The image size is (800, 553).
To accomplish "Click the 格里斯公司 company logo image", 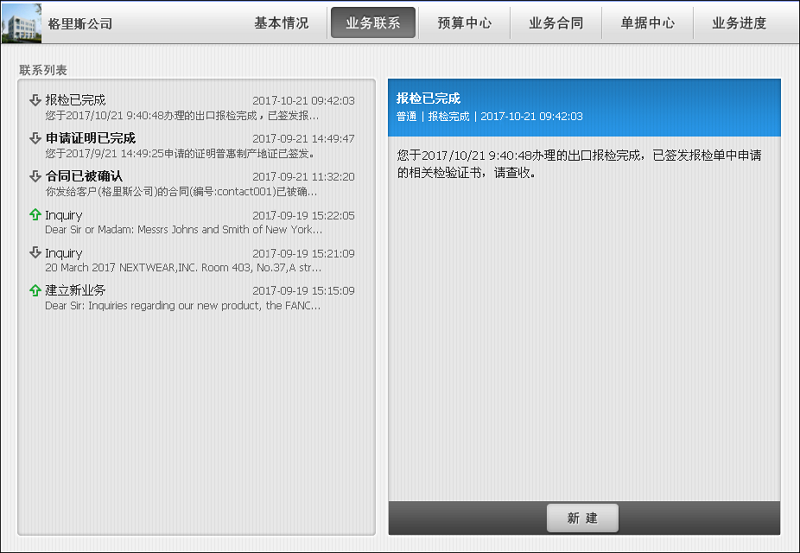I will pos(22,23).
